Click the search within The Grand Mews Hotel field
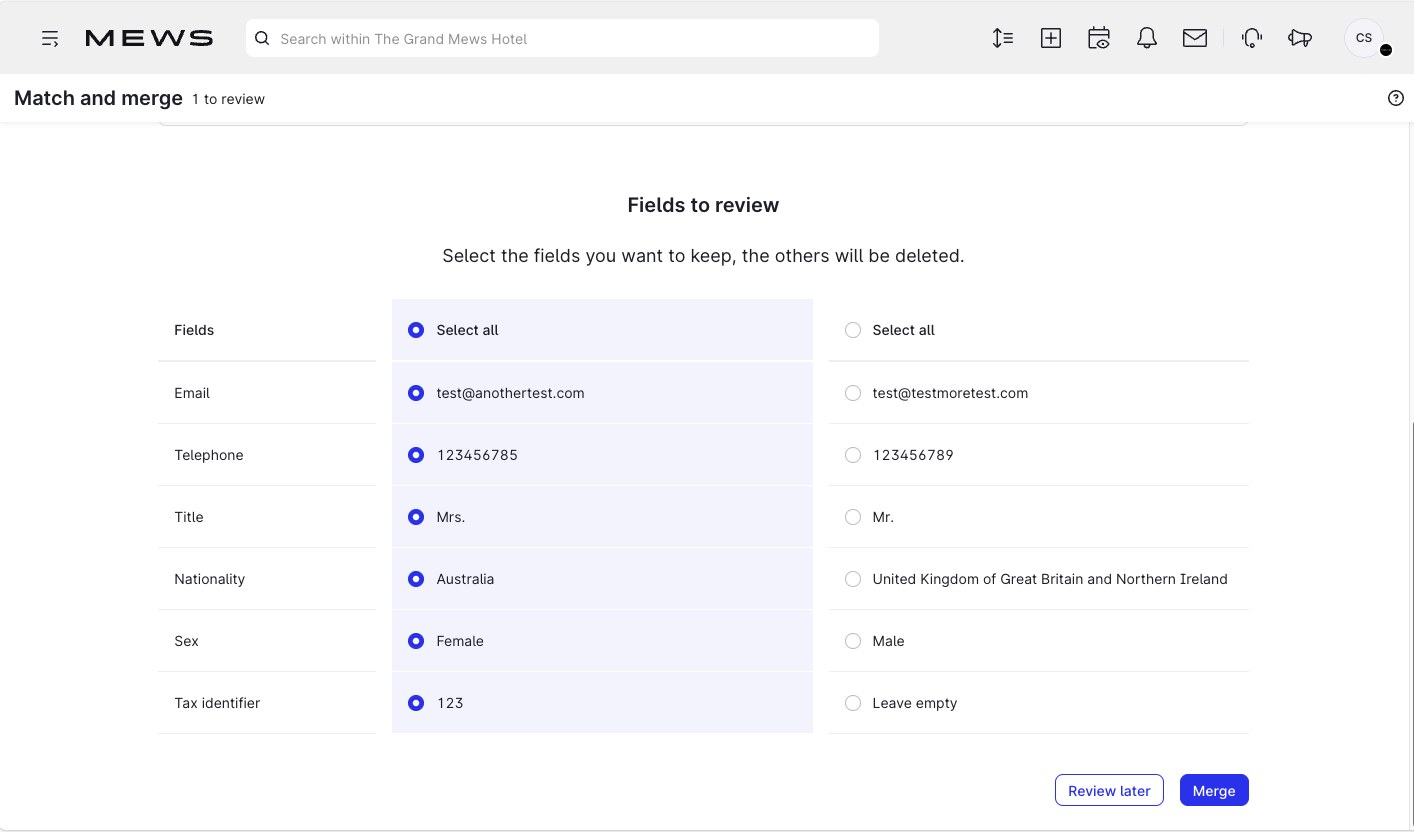1414x832 pixels. pyautogui.click(x=562, y=38)
